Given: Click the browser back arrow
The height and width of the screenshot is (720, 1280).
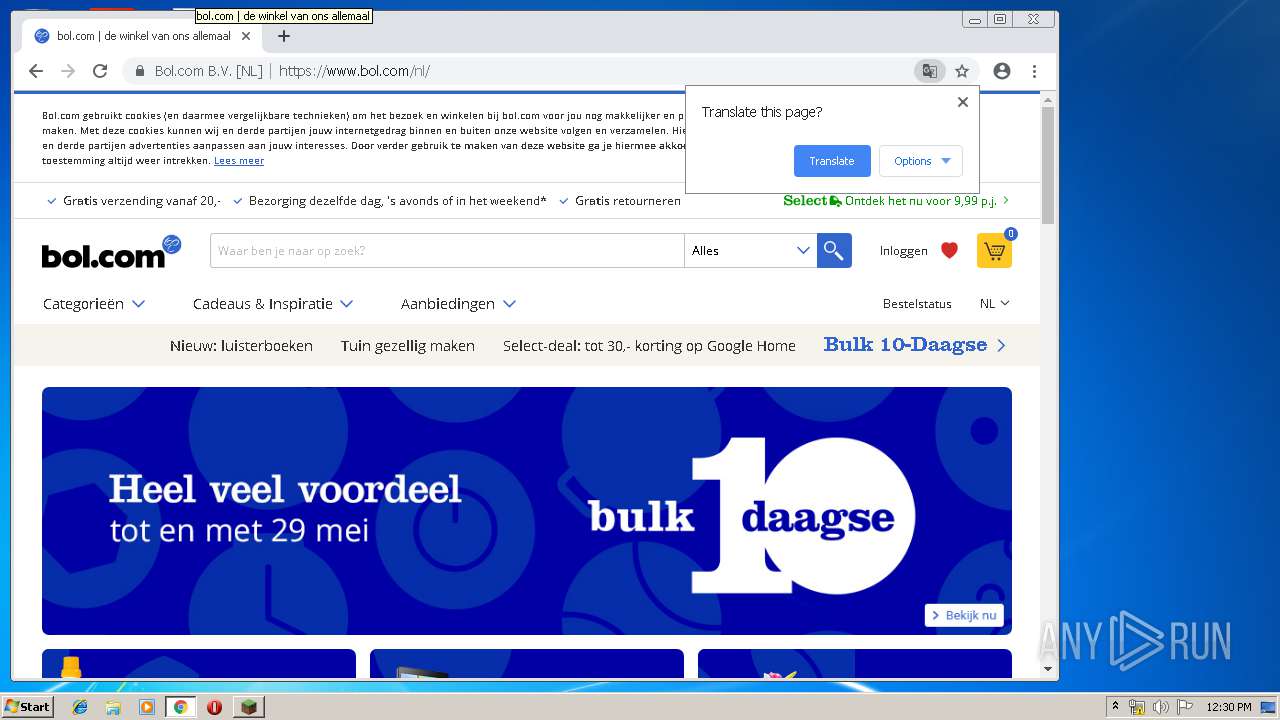Looking at the screenshot, I should coord(36,71).
